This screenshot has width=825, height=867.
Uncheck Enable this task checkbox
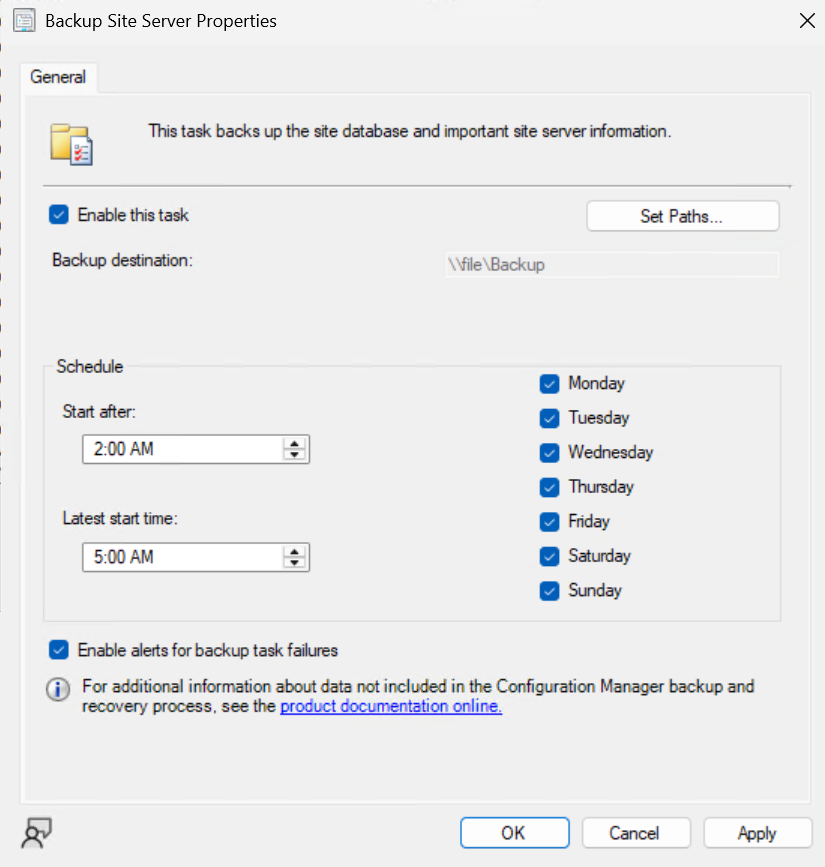pyautogui.click(x=59, y=215)
